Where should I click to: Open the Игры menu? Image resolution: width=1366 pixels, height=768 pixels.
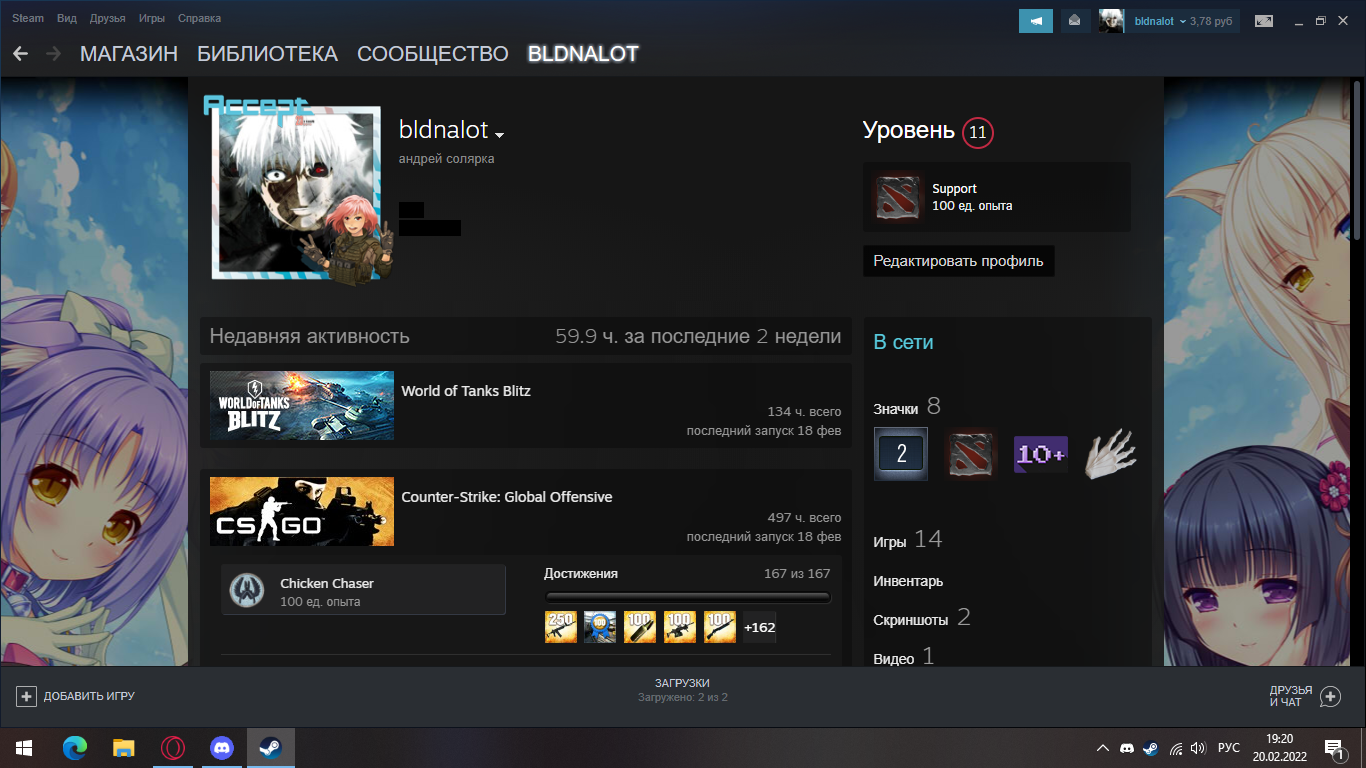152,19
